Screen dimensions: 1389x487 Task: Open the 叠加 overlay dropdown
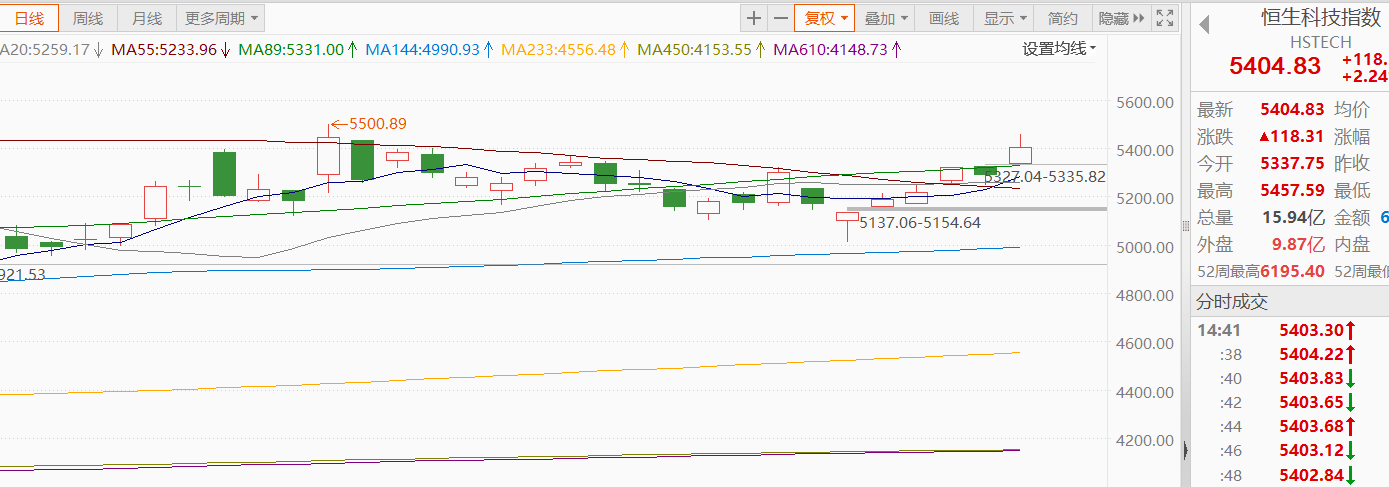886,18
